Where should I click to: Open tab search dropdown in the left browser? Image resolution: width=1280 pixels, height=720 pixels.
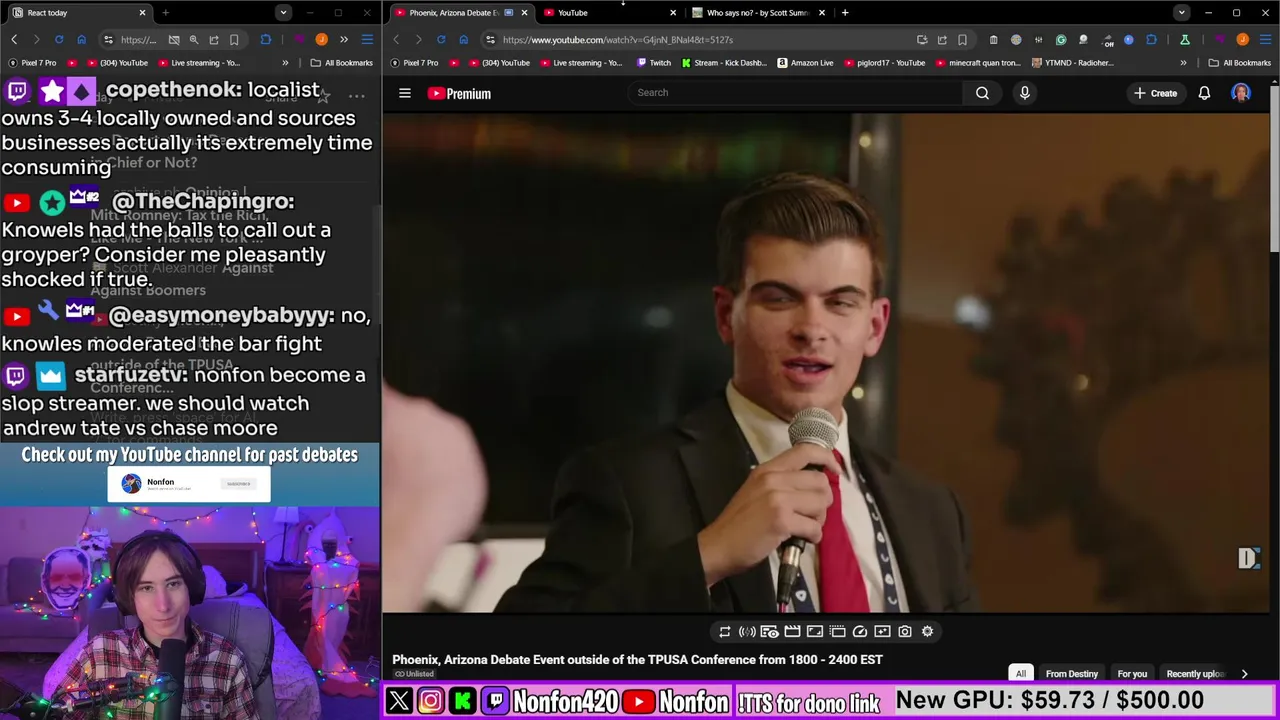(284, 13)
